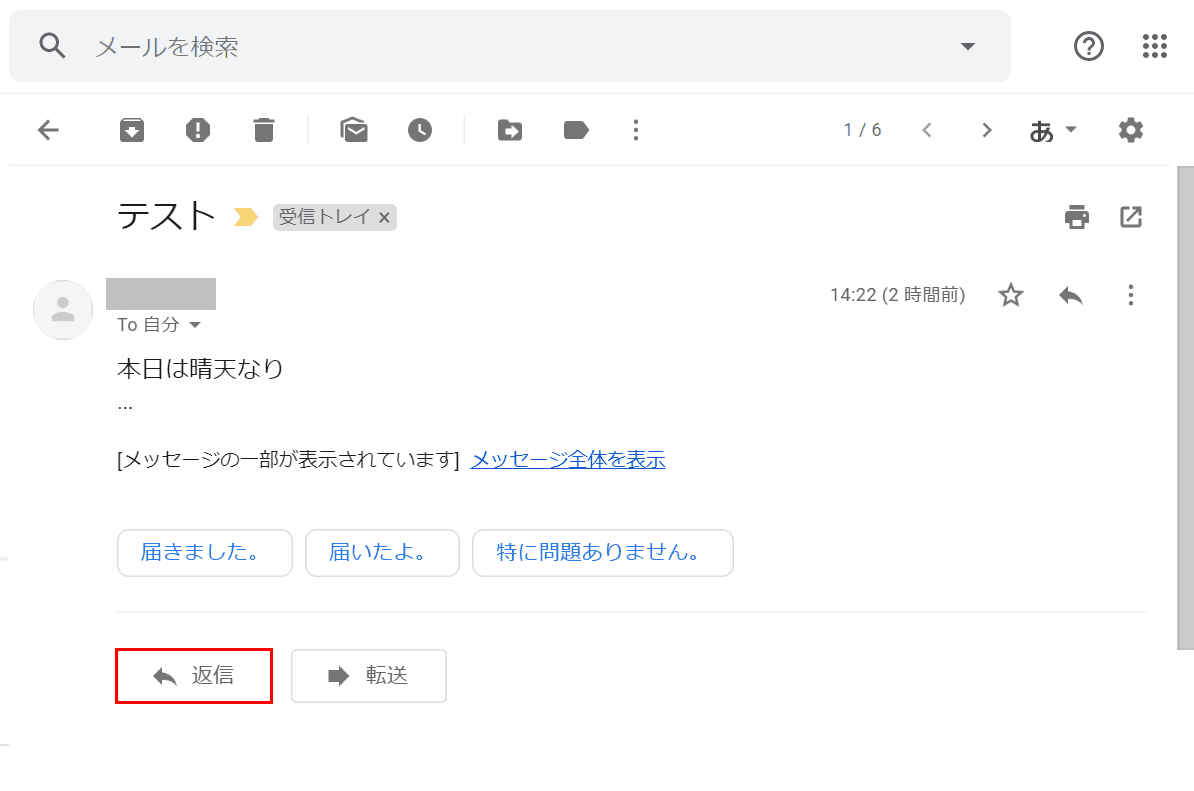Click the 返信 reply button
The image size is (1194, 791).
194,676
